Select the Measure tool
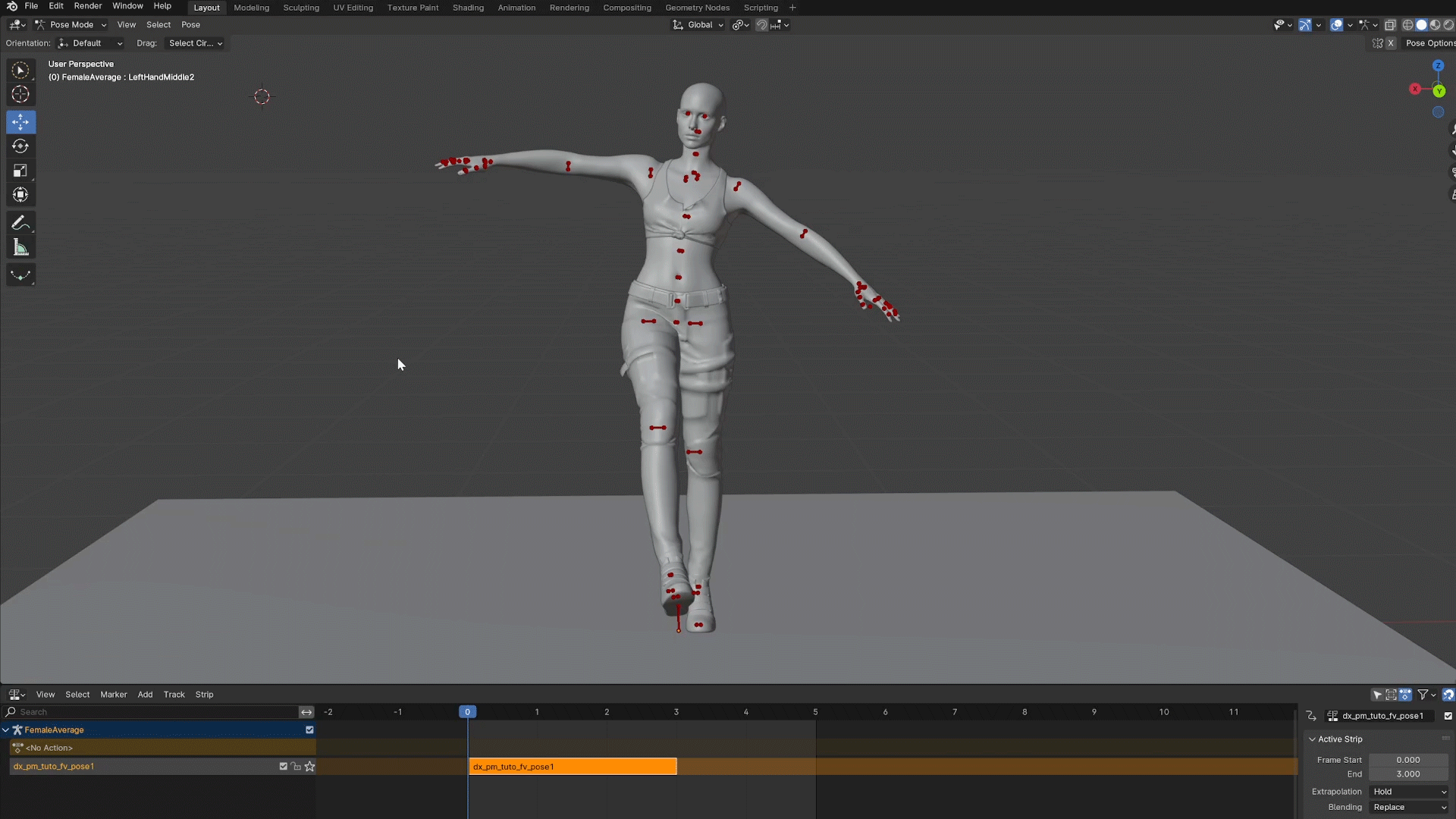1456x819 pixels. pos(20,248)
